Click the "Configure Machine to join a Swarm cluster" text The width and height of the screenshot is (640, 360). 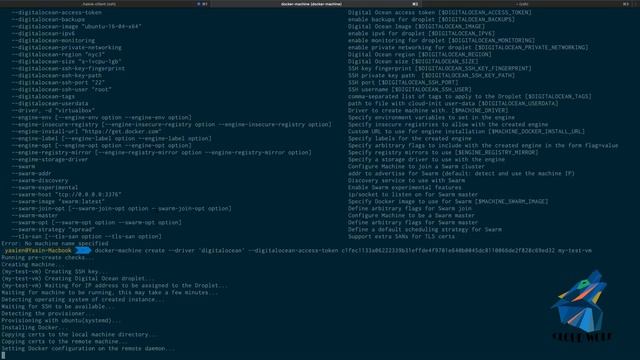coord(416,167)
